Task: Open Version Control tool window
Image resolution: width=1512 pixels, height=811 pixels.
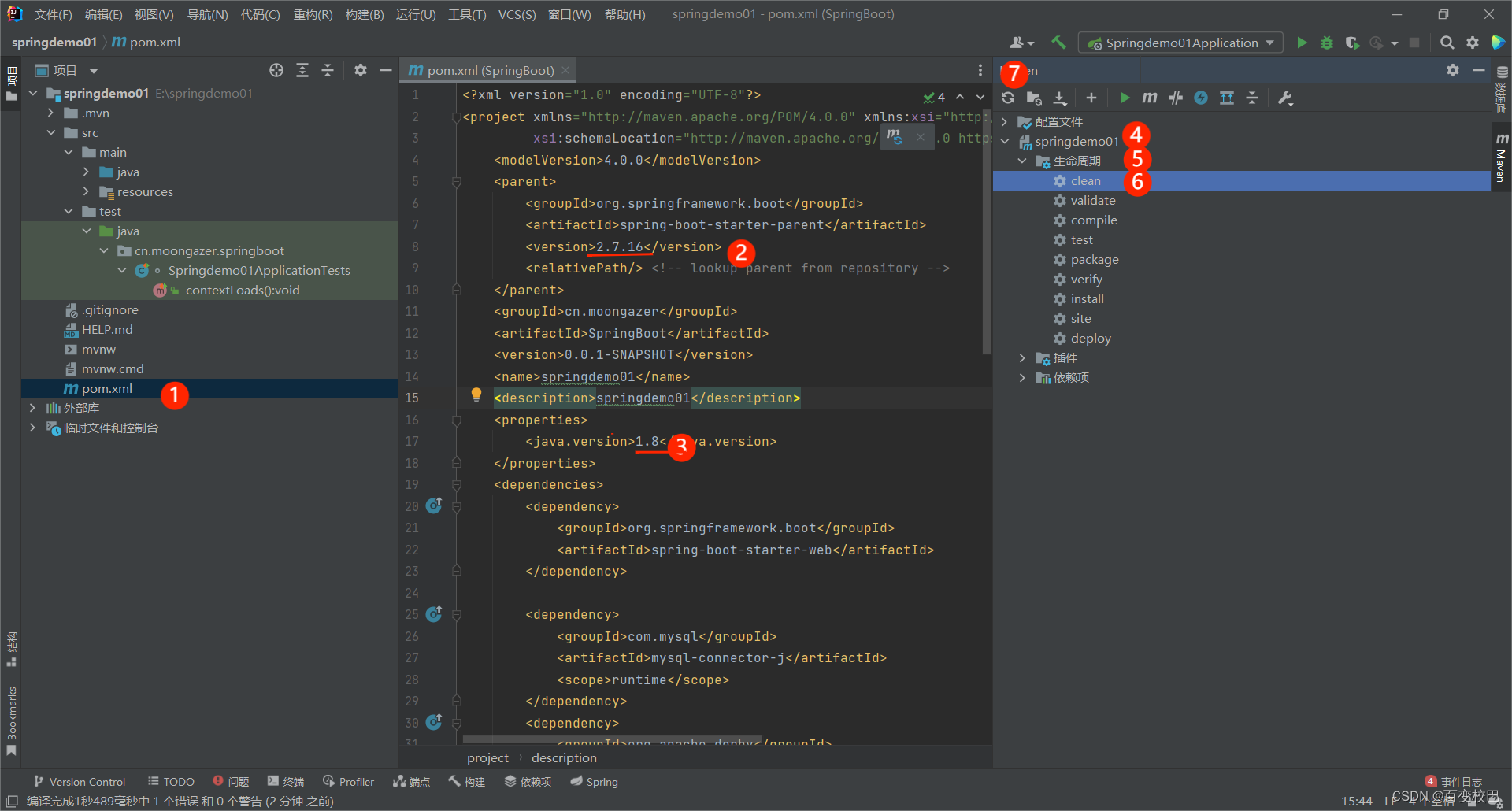Action: point(80,781)
